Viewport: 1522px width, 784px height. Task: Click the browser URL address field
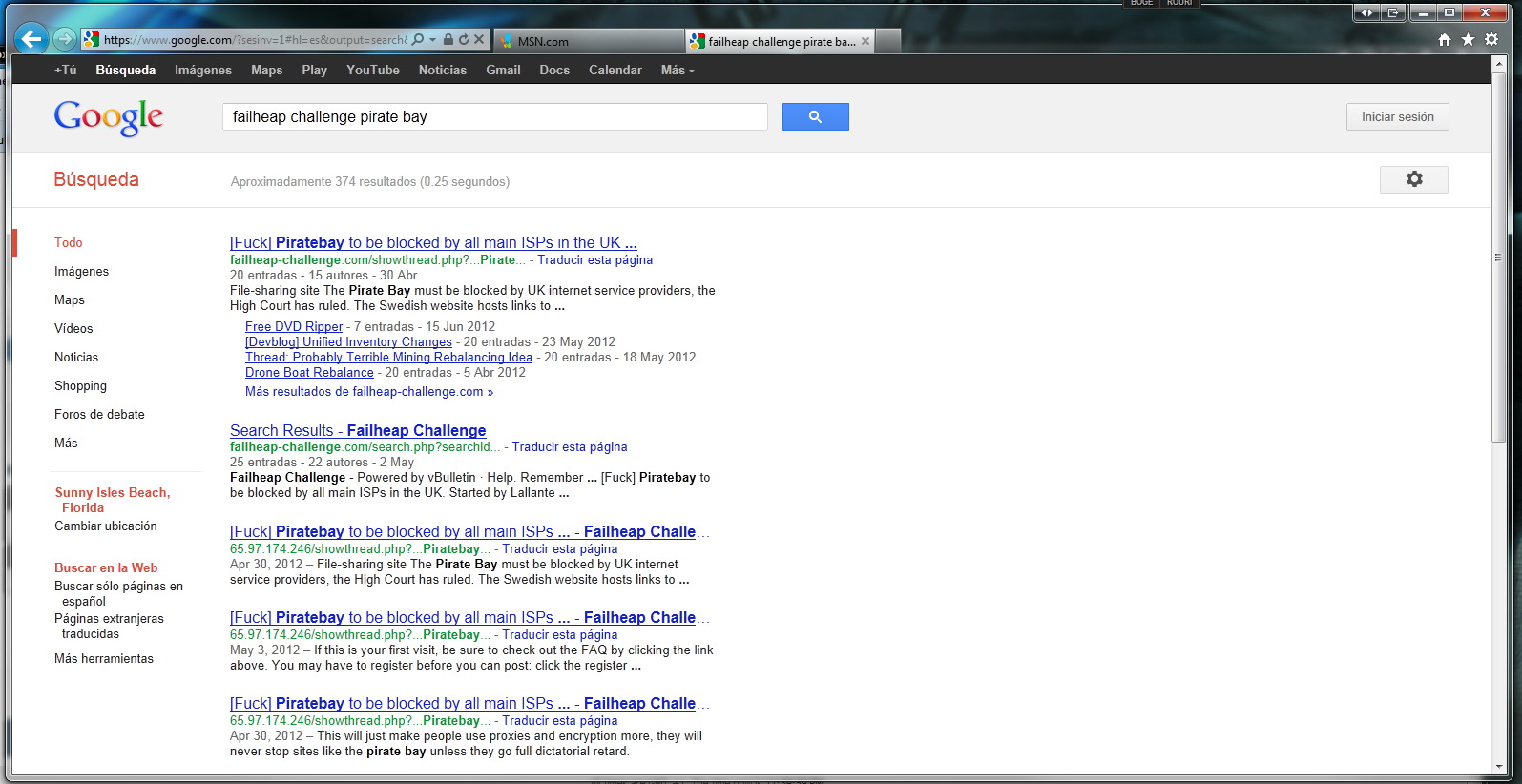click(255, 40)
